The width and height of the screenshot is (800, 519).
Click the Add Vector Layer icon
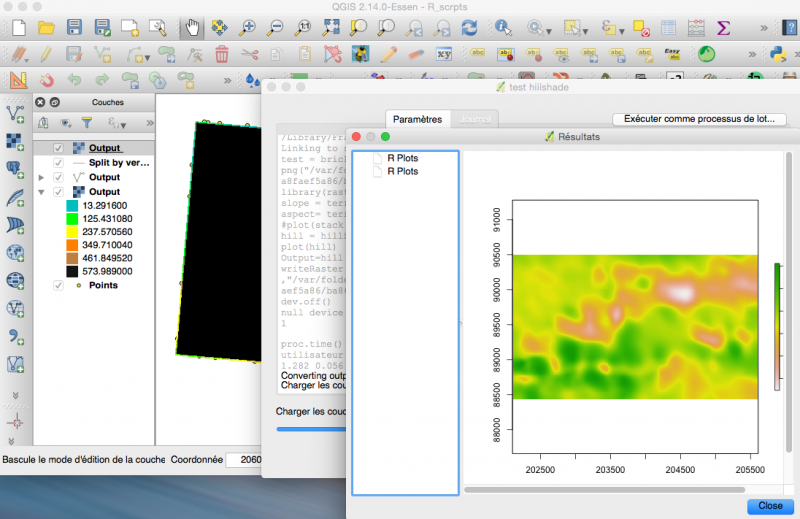coord(16,113)
